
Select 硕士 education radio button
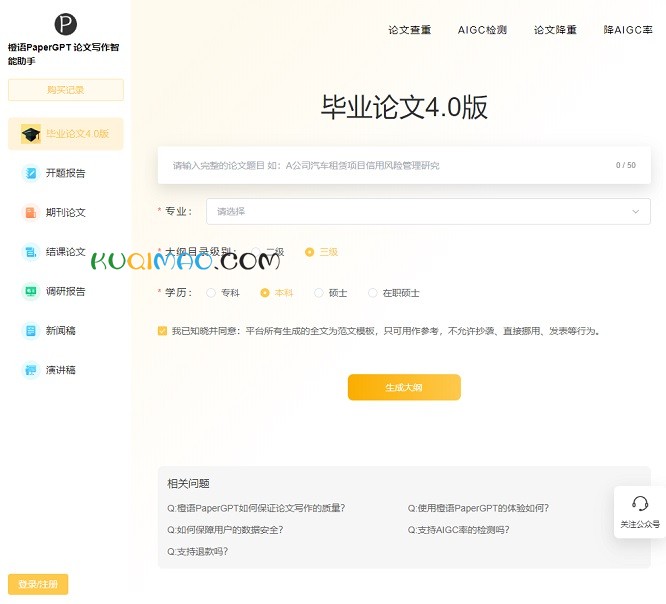pyautogui.click(x=319, y=293)
